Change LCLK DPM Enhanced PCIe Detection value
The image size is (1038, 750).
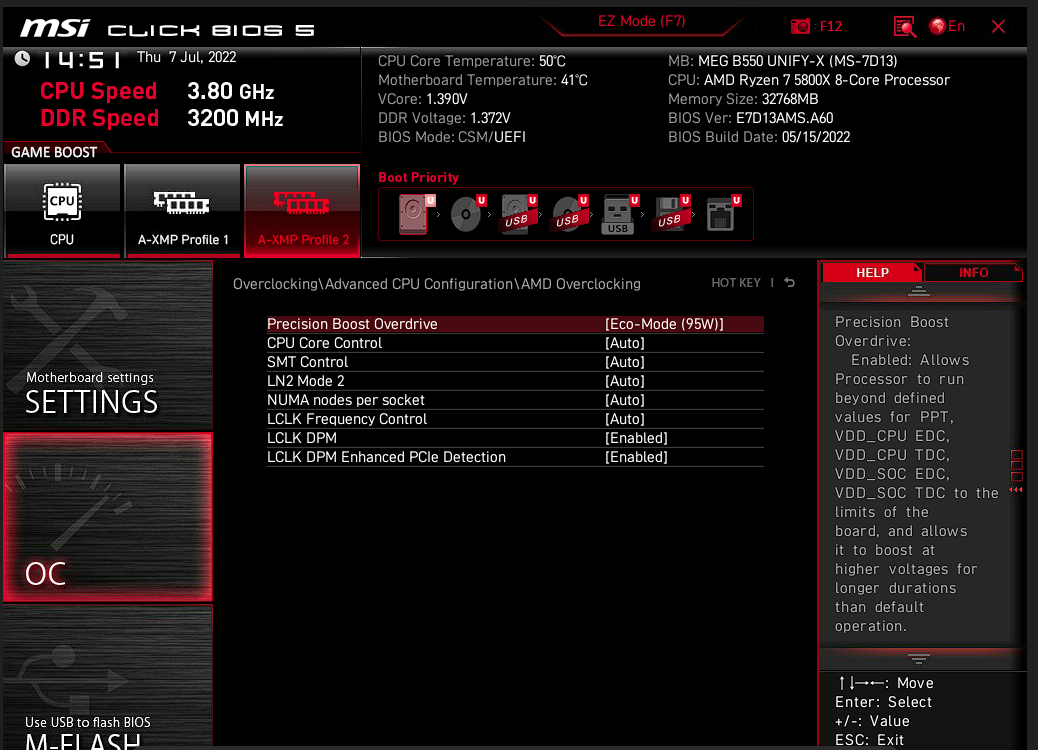[x=636, y=457]
